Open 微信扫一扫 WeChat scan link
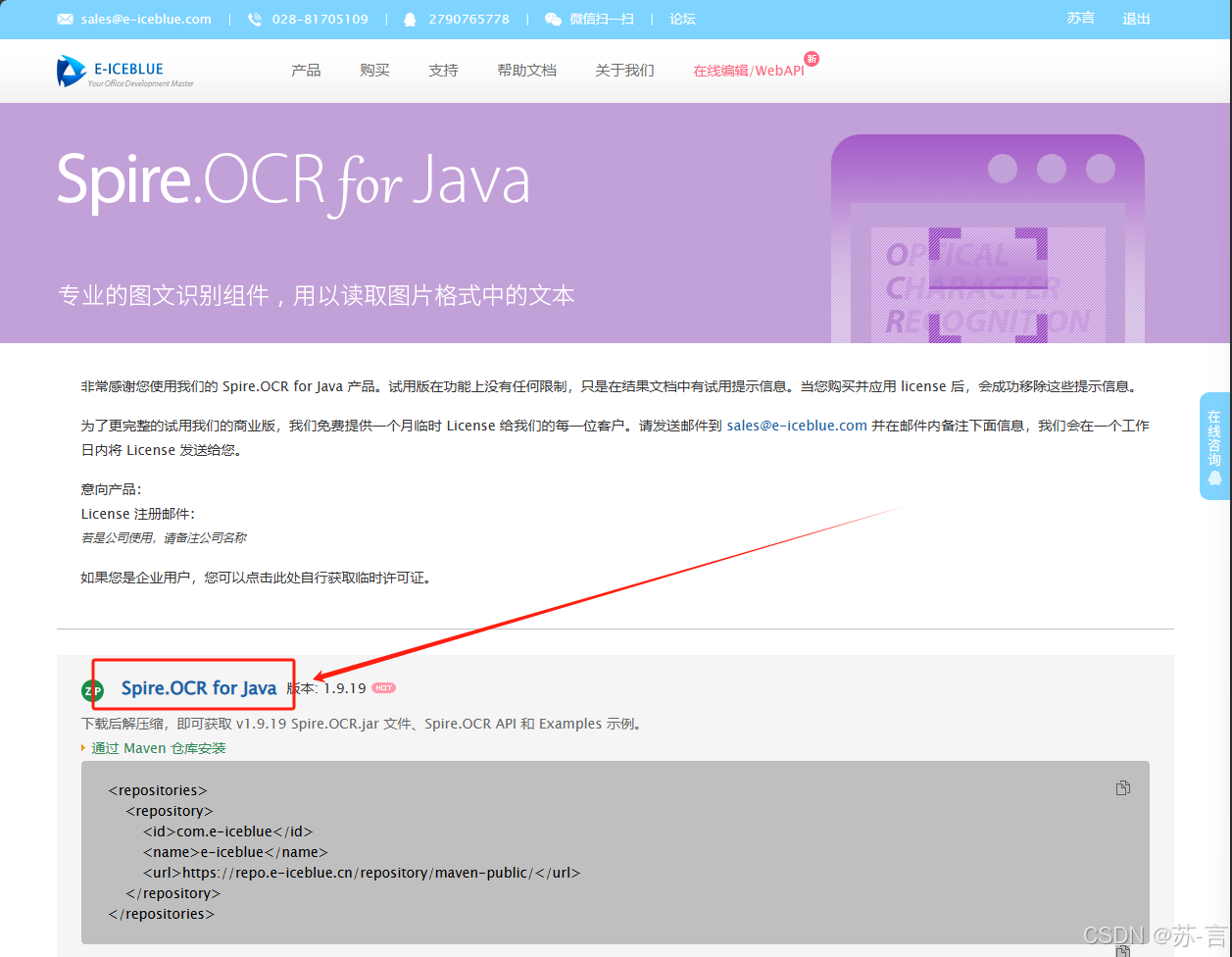 point(602,20)
